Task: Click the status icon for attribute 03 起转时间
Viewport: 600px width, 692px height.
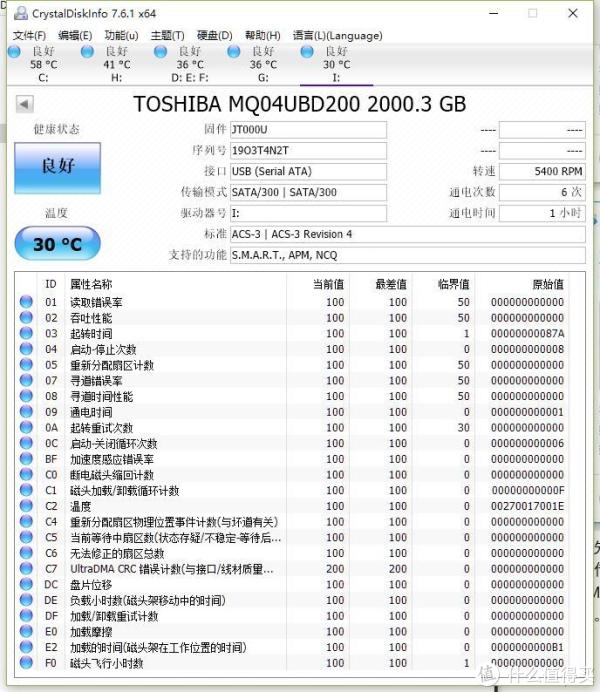Action: [x=26, y=333]
